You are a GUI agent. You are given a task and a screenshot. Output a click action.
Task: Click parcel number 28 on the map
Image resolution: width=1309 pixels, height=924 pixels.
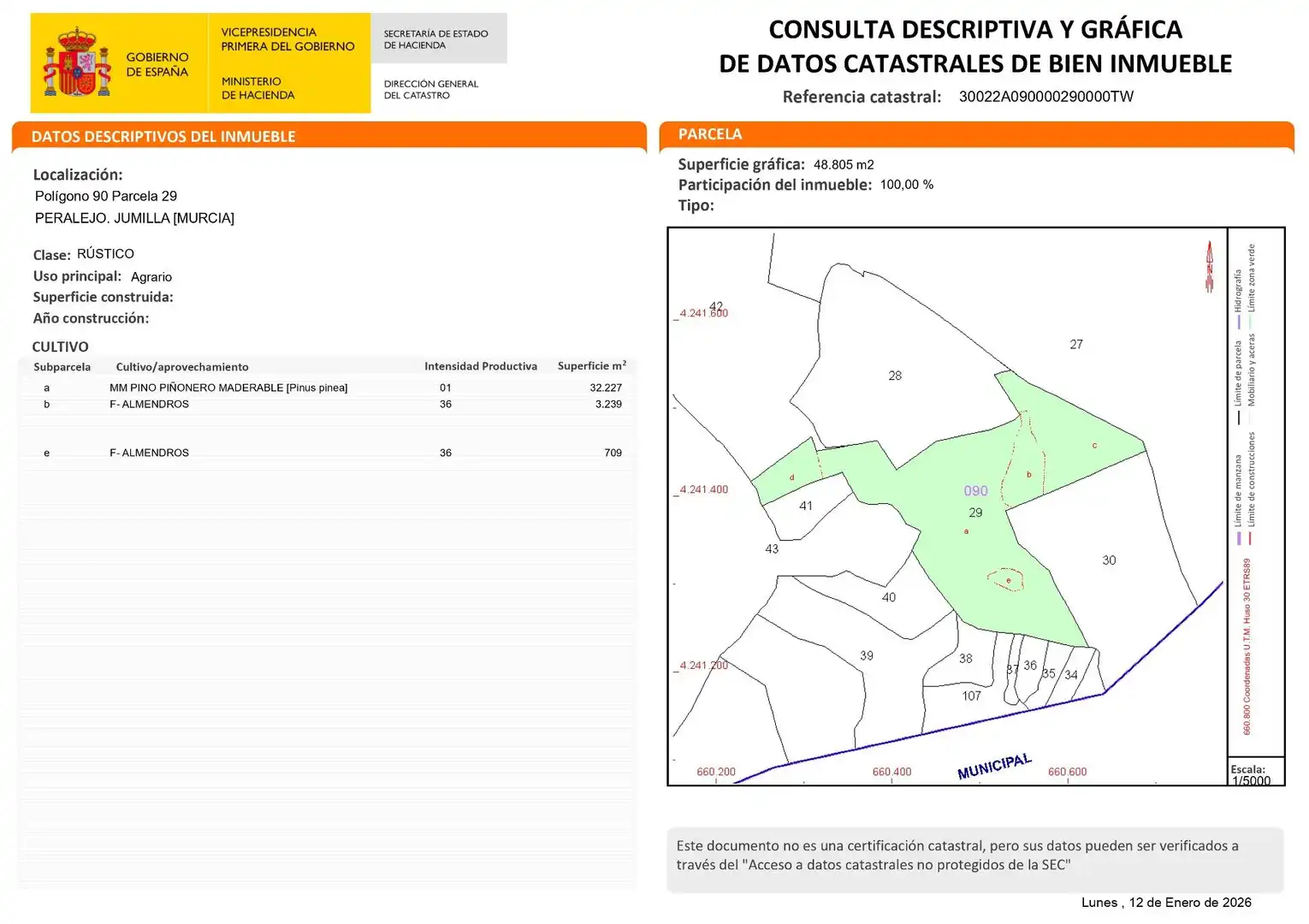point(895,376)
